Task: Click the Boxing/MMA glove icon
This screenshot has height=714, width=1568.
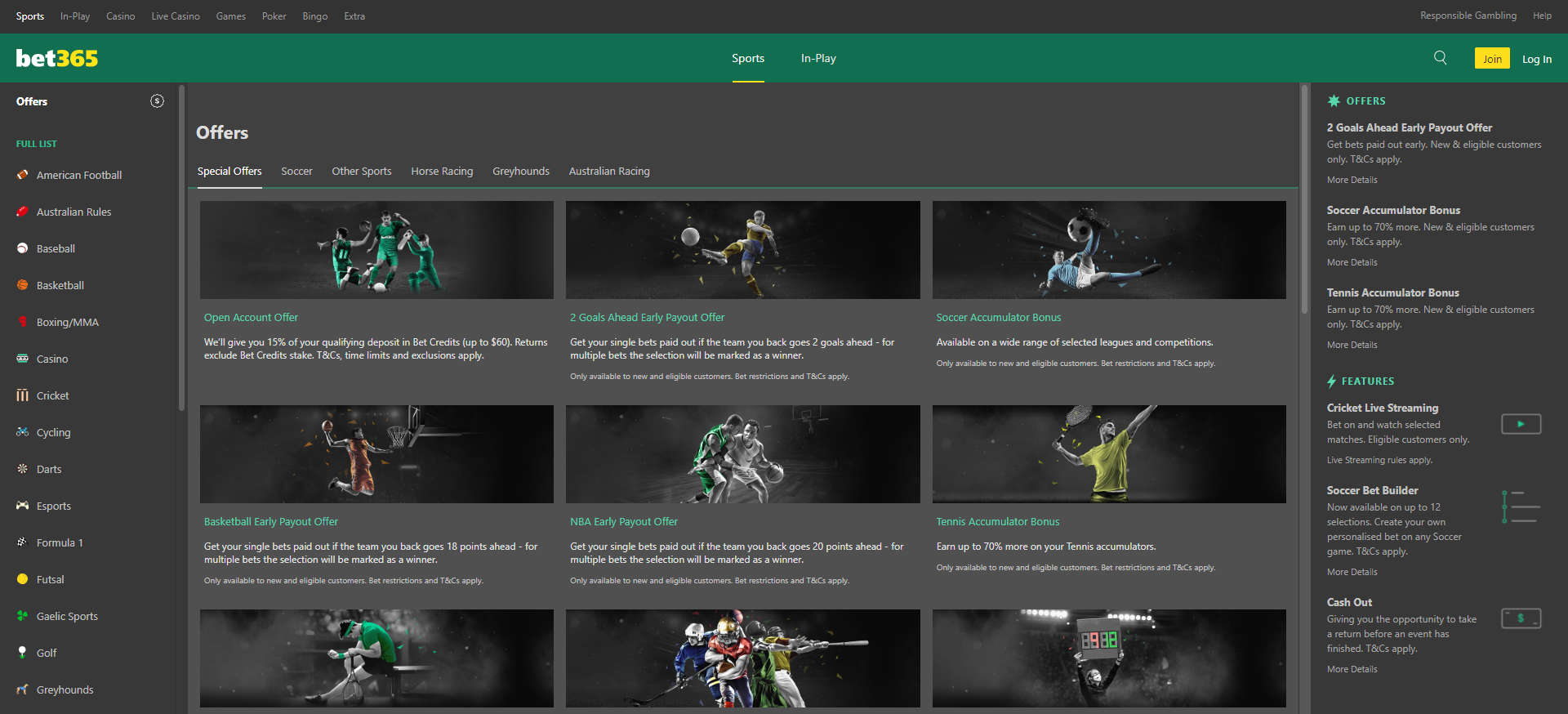Action: 22,322
